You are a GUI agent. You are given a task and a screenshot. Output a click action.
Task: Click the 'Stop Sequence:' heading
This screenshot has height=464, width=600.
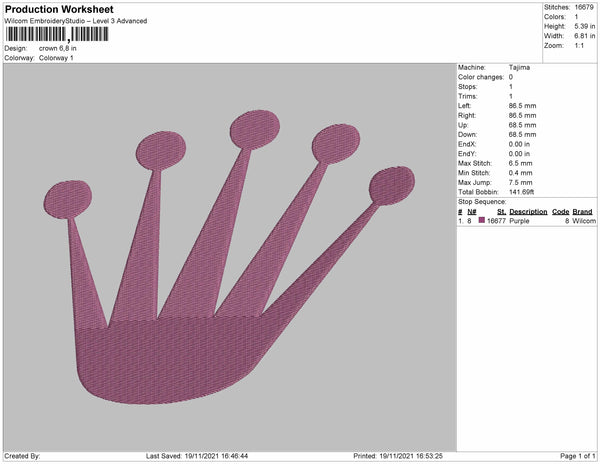click(x=482, y=202)
